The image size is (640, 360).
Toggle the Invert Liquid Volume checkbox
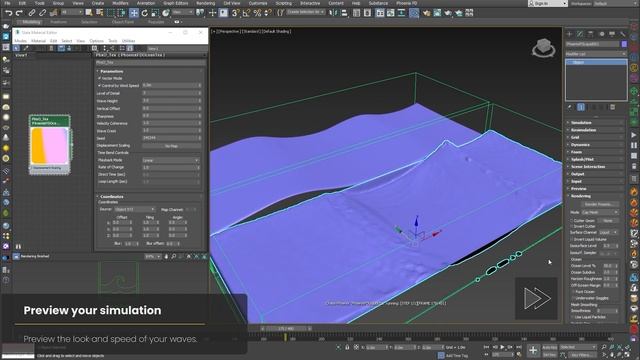point(572,239)
